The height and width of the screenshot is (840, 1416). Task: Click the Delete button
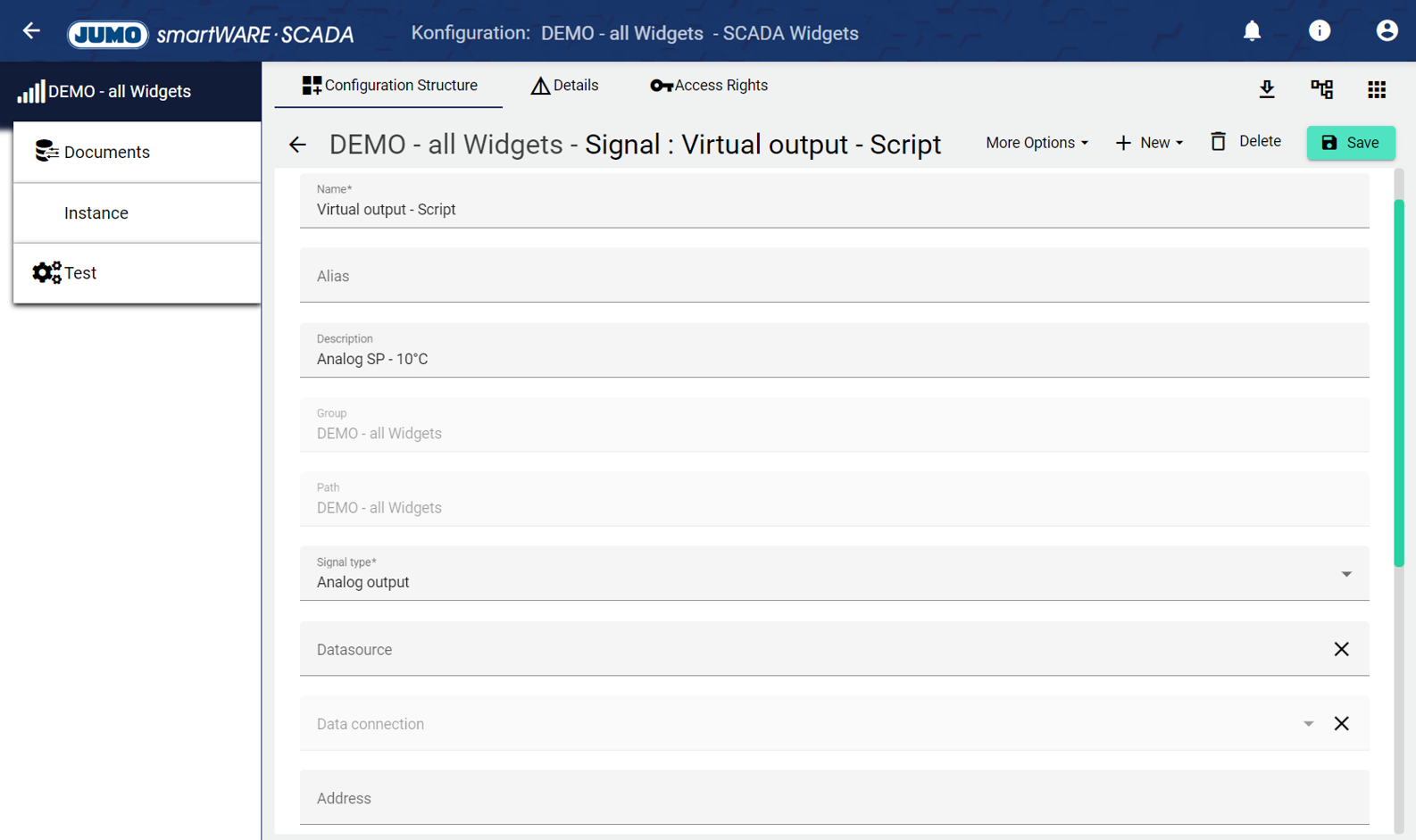point(1245,142)
